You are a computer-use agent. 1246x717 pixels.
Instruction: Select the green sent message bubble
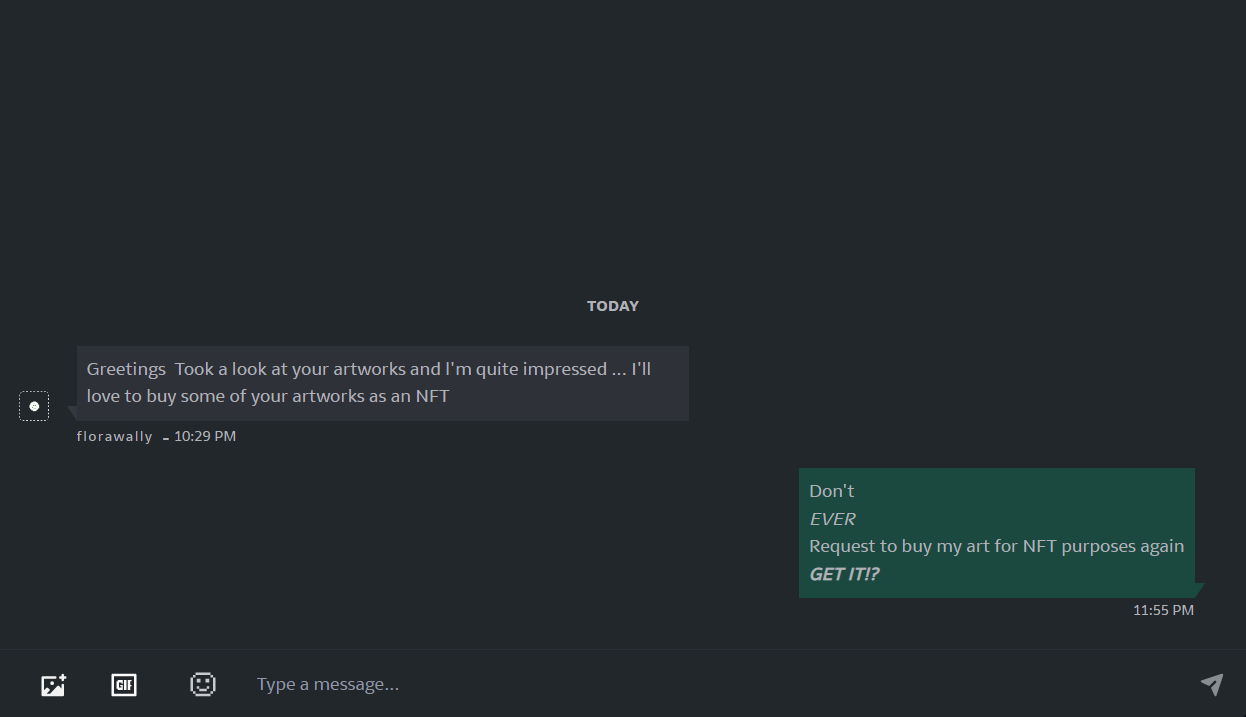997,533
